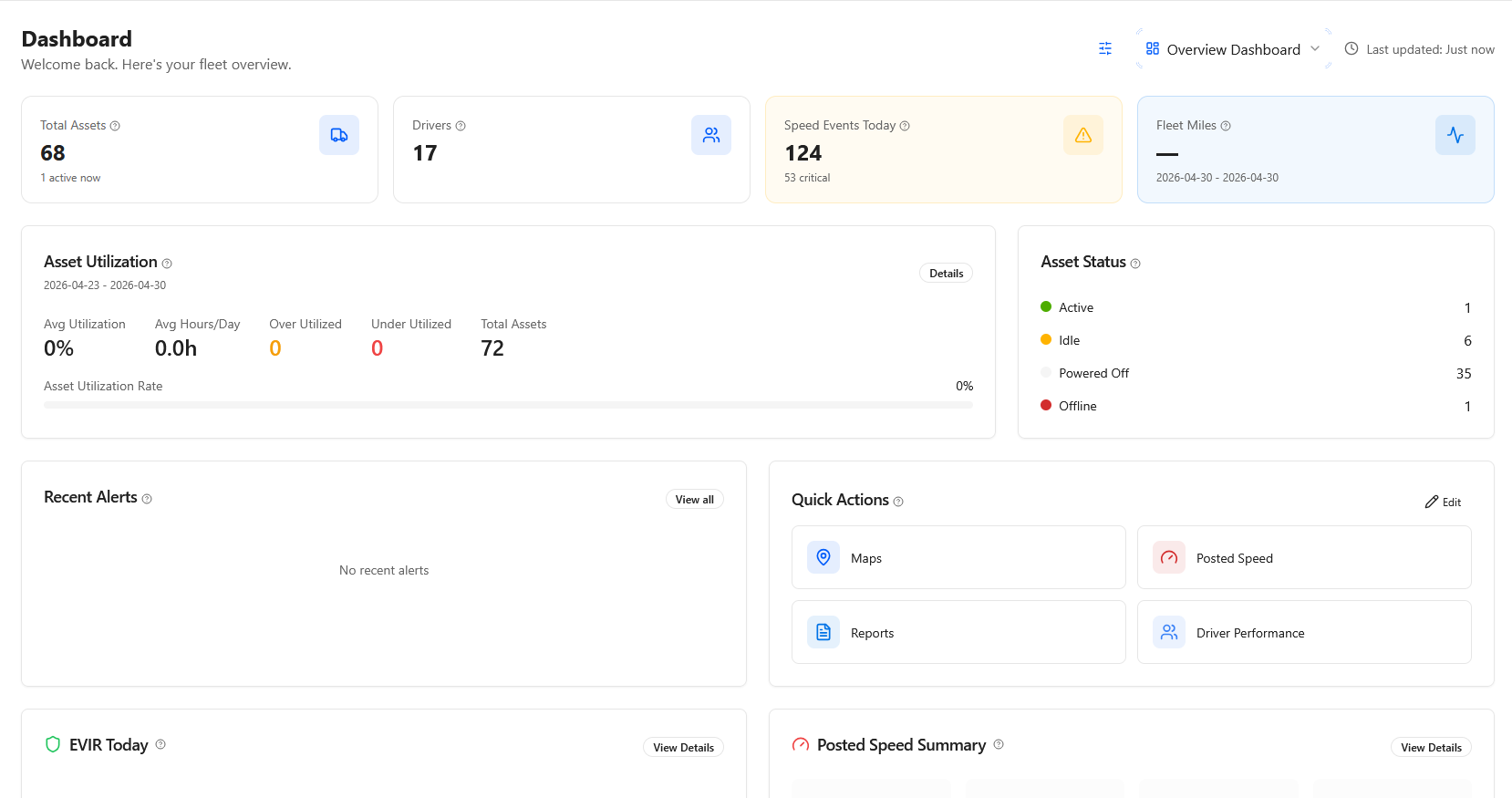Click the pencil icon next to Edit

point(1432,503)
